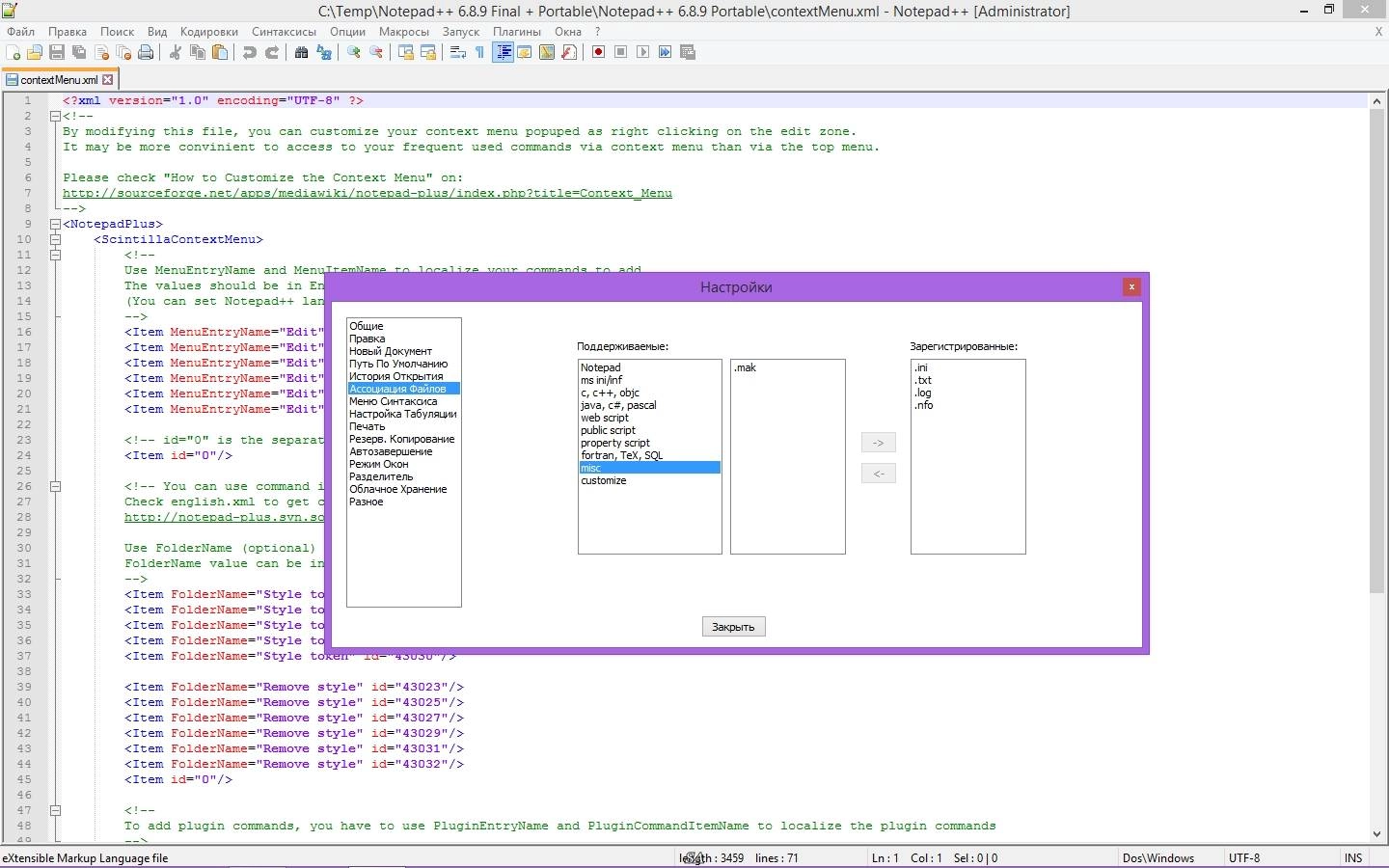Close the Настройки dialog with red X

(1131, 286)
